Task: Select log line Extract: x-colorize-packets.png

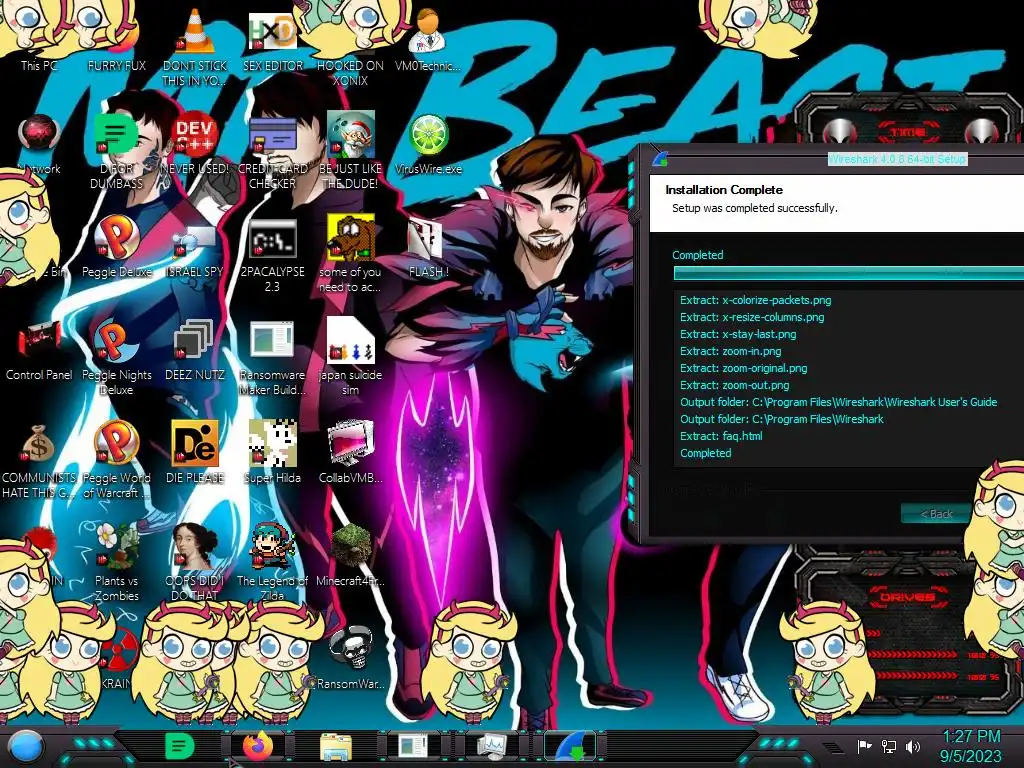Action: coord(756,300)
